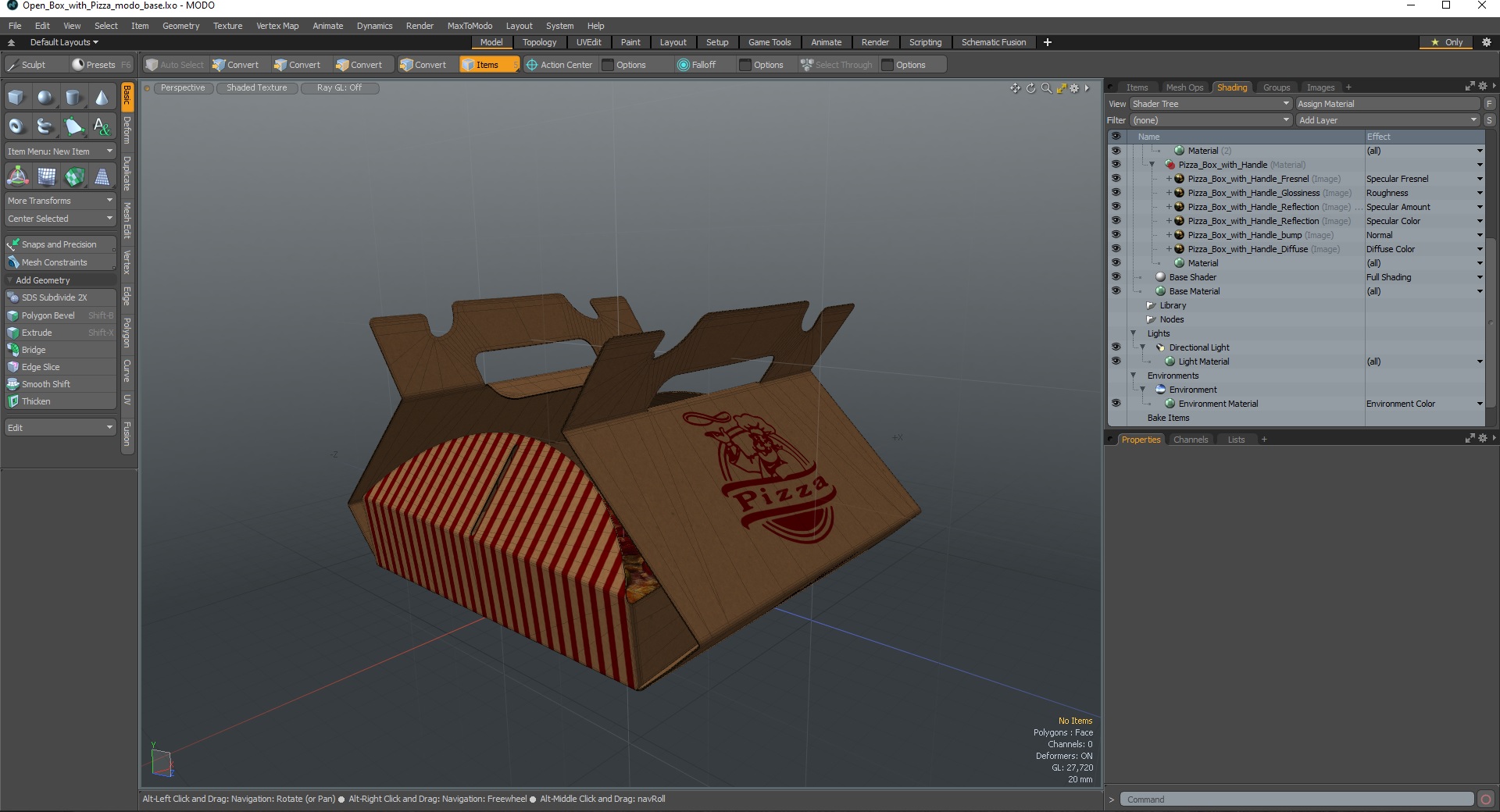Image resolution: width=1500 pixels, height=812 pixels.
Task: Click the Smooth Shift tool button
Action: pos(60,384)
